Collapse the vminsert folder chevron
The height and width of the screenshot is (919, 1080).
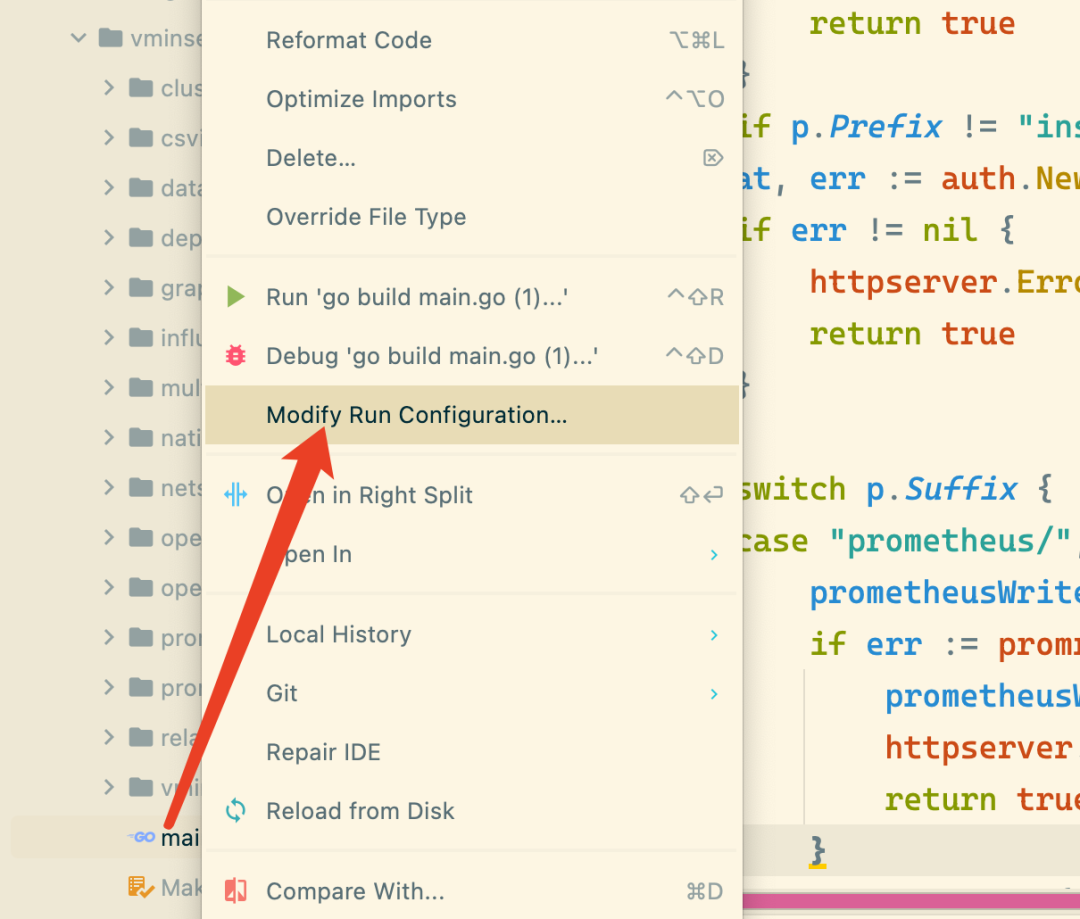click(x=79, y=39)
